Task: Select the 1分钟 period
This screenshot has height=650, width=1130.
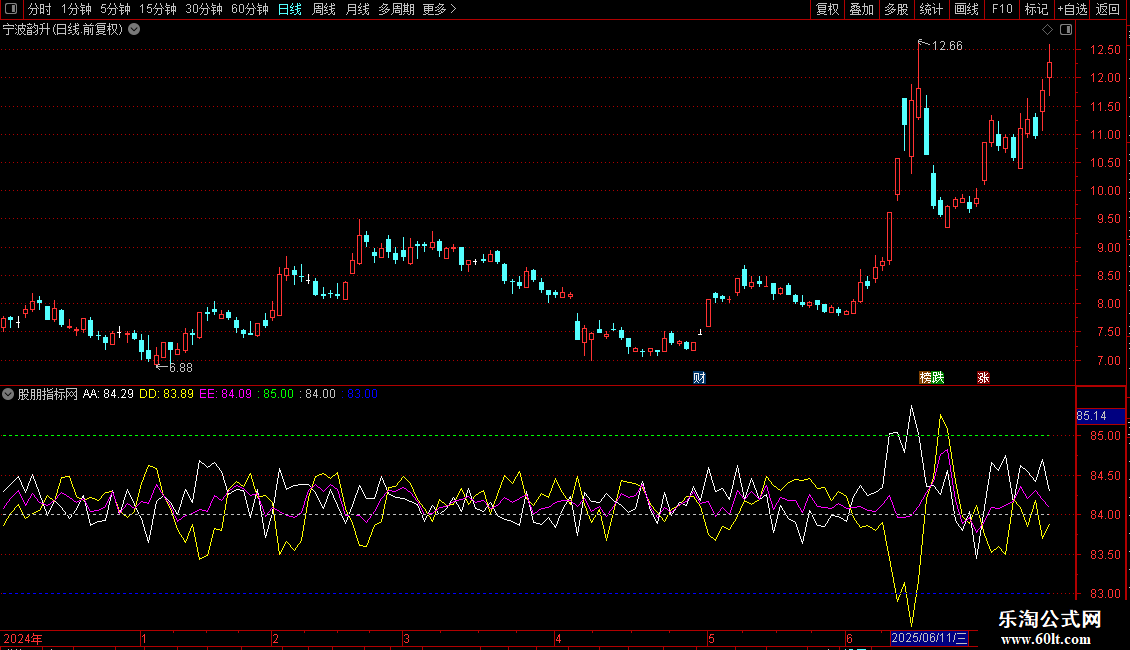Action: click(x=76, y=9)
